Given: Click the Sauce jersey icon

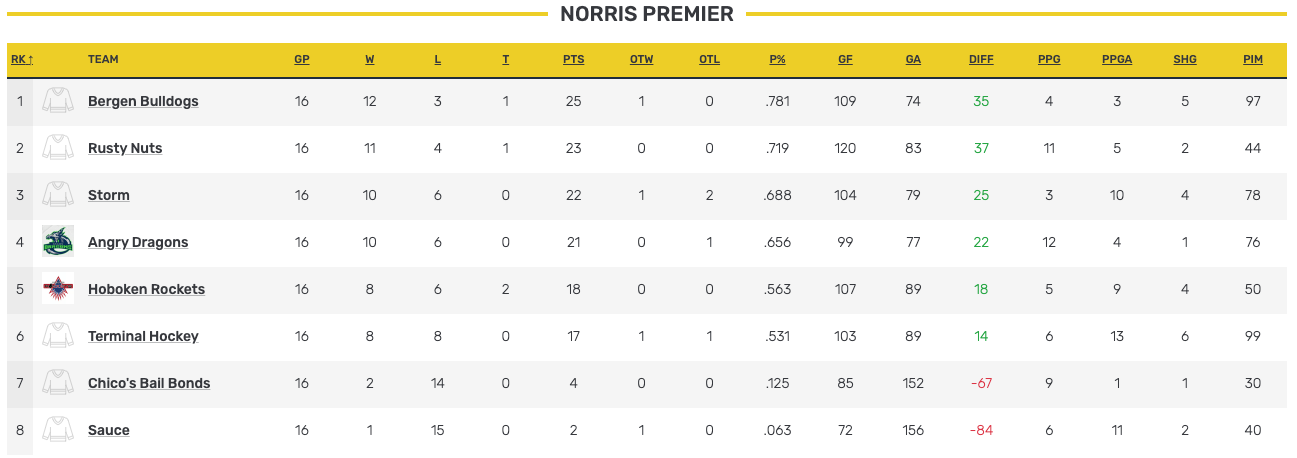Looking at the screenshot, I should 58,430.
